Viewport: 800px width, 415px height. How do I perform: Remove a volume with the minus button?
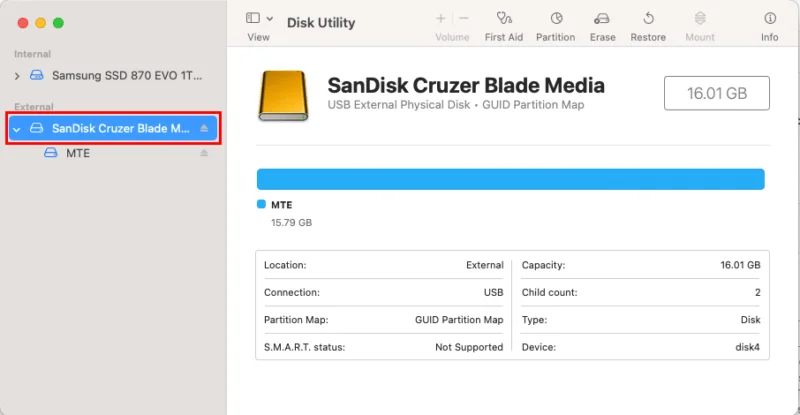[x=463, y=19]
